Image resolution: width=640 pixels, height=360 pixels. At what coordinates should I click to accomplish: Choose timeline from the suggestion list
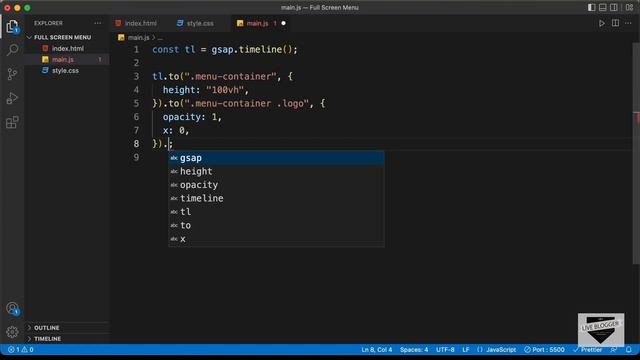click(276, 198)
